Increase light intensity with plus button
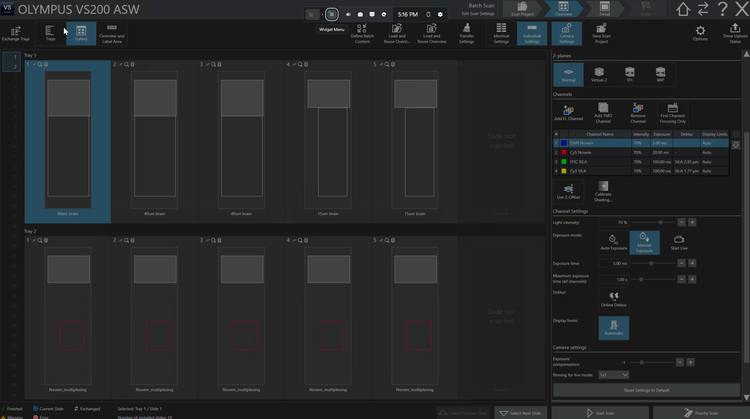The height and width of the screenshot is (419, 750). (x=692, y=222)
